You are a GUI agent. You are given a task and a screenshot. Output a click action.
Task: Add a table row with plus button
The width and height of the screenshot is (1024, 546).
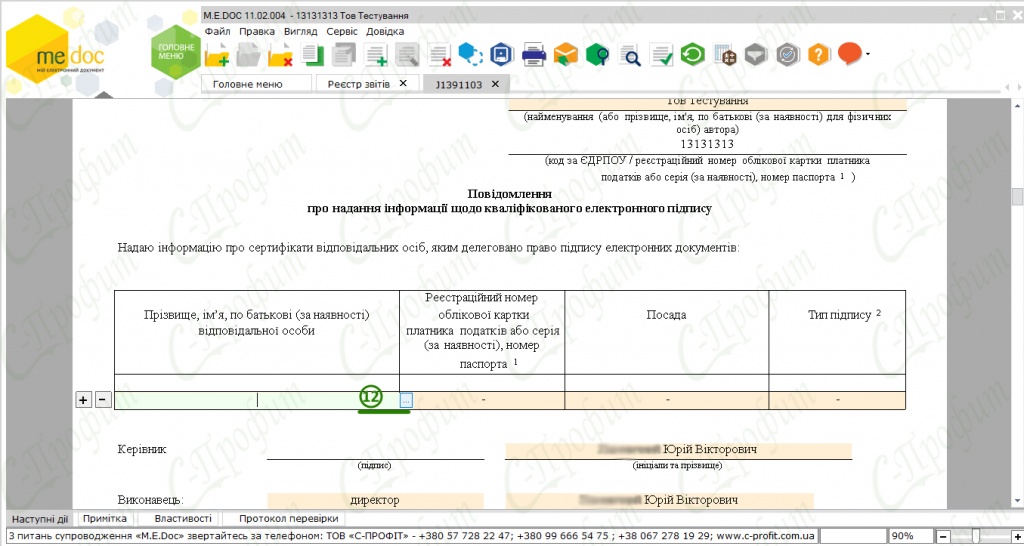point(84,400)
